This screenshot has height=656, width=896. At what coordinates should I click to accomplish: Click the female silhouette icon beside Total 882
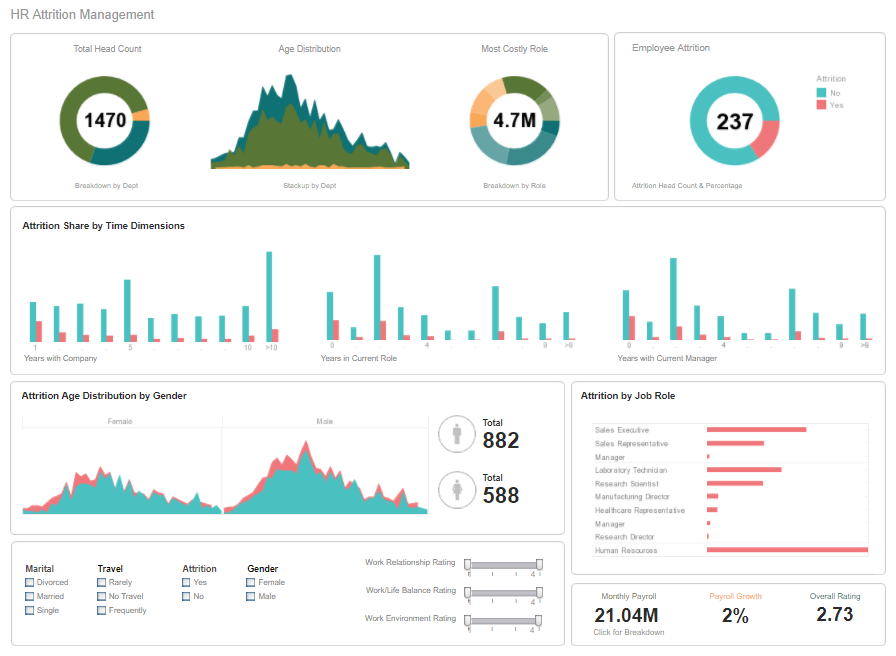pos(457,433)
